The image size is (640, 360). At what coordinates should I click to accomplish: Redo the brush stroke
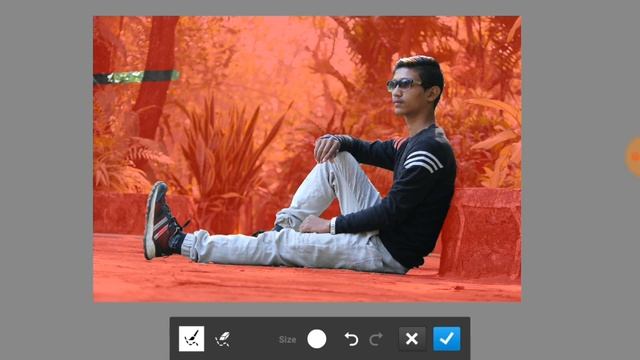click(x=376, y=339)
